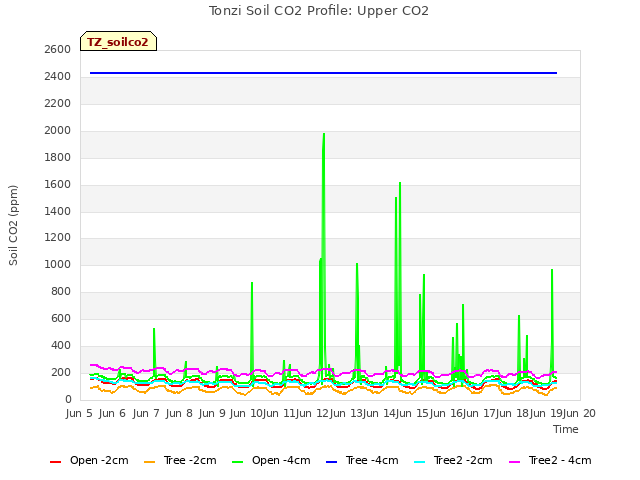Click the Soil CO2 (ppm) axis label
The image size is (640, 480).
coord(13,225)
